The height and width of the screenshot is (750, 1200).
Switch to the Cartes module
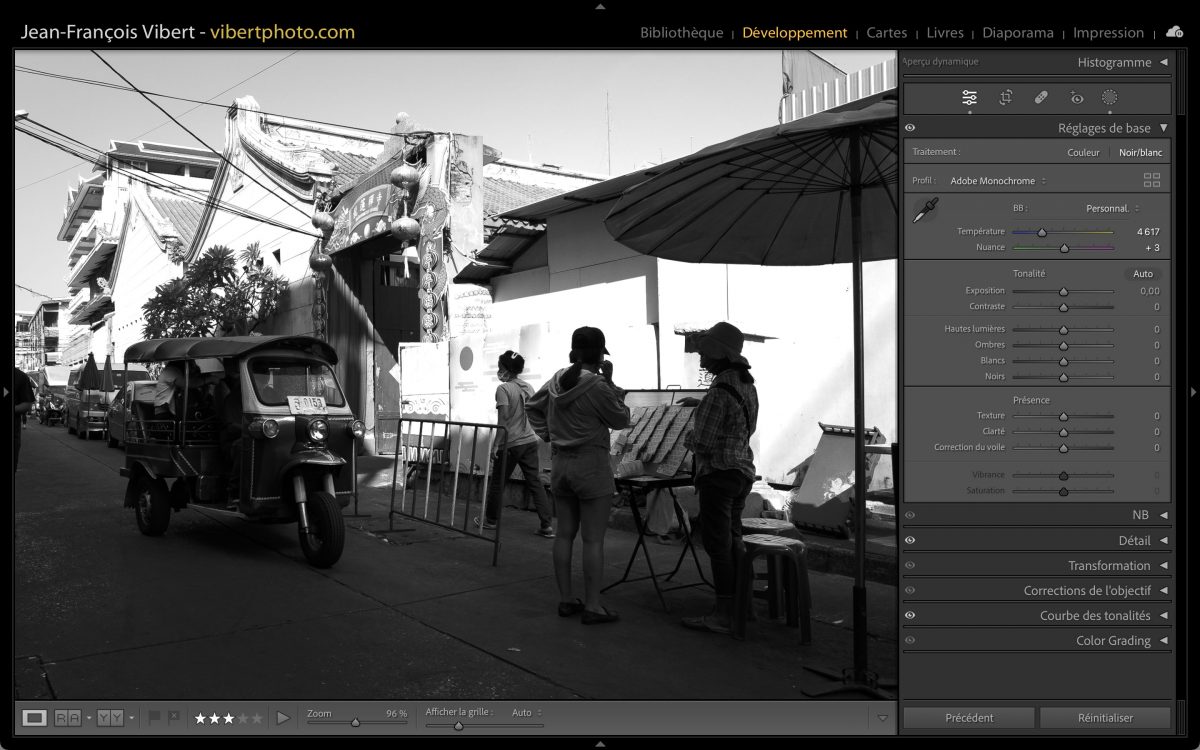point(886,32)
